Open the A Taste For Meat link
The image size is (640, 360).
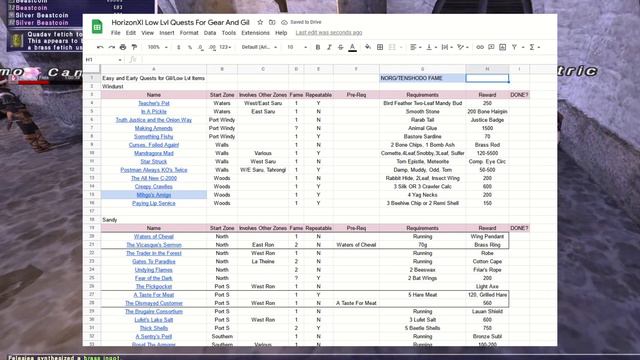point(153,295)
